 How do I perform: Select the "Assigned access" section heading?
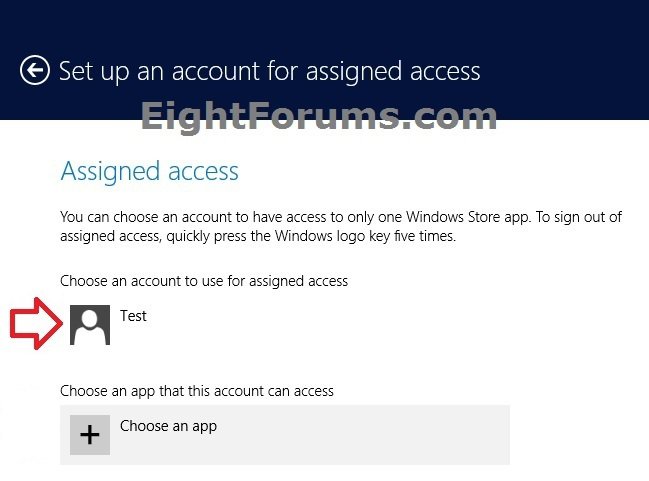(149, 171)
